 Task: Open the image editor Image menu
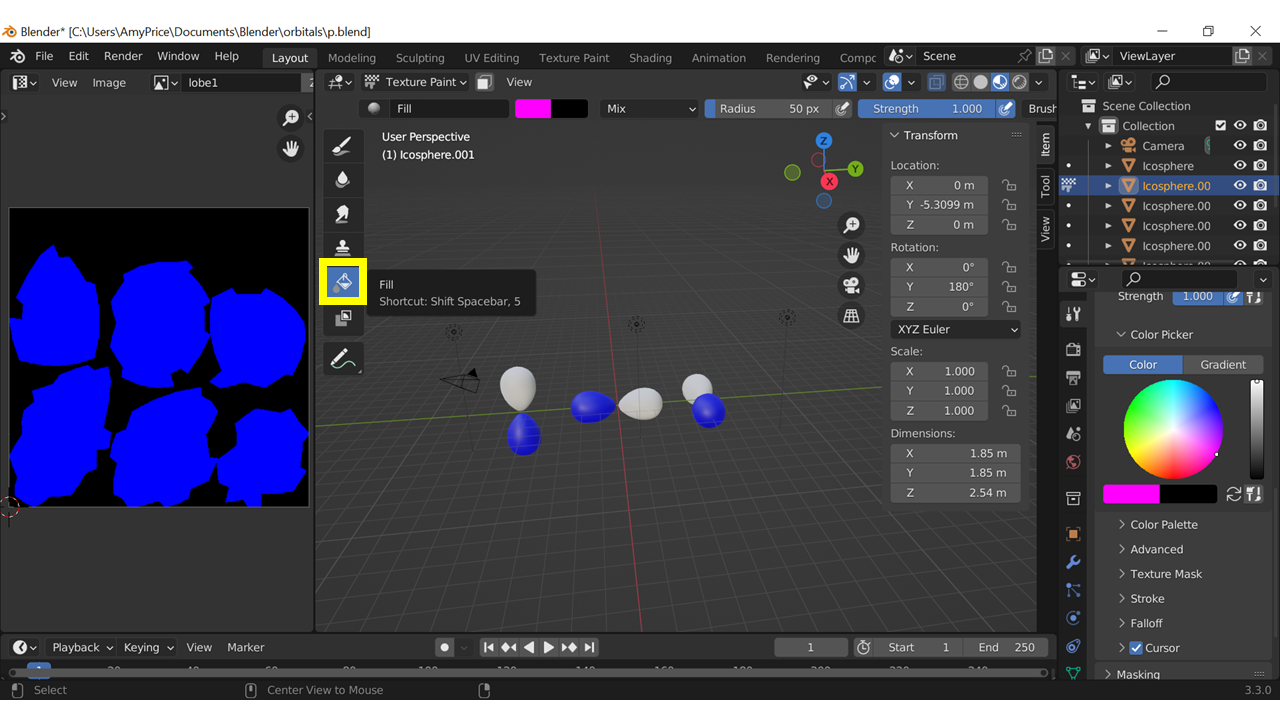[x=109, y=83]
